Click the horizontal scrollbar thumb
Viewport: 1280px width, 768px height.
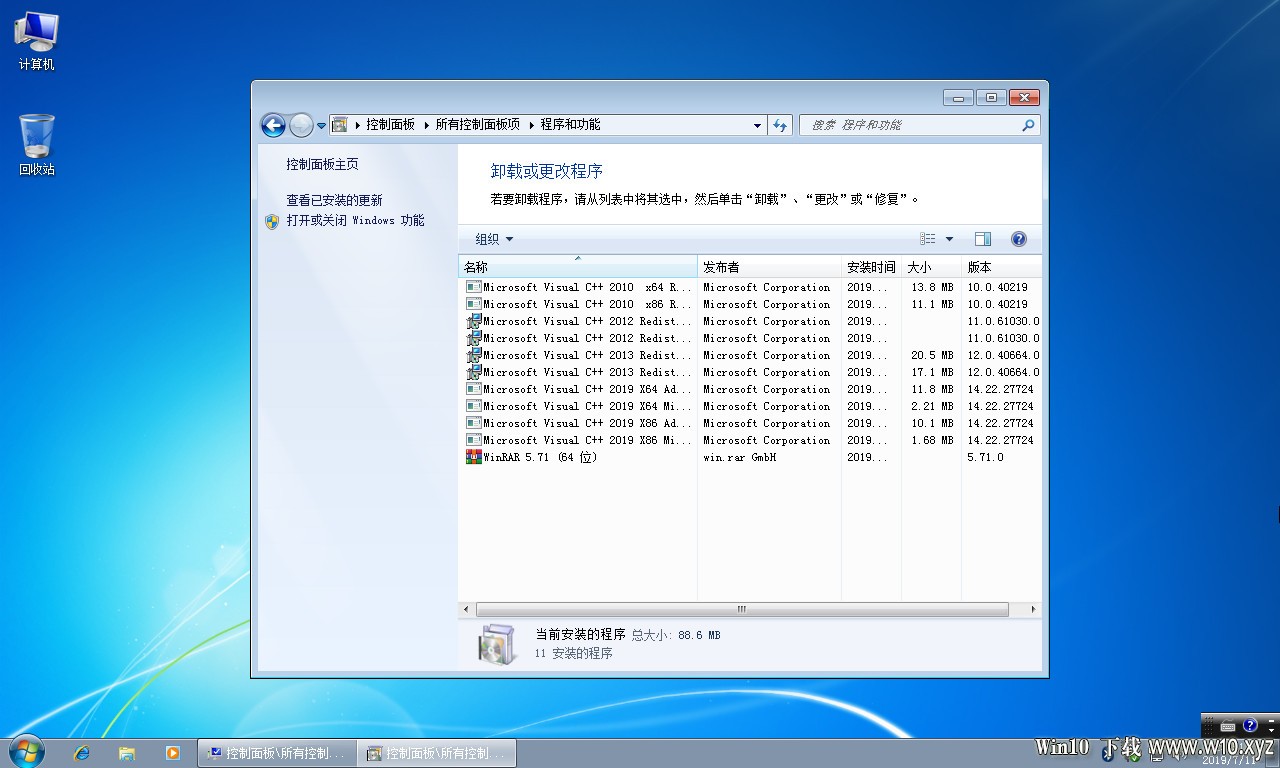(742, 609)
